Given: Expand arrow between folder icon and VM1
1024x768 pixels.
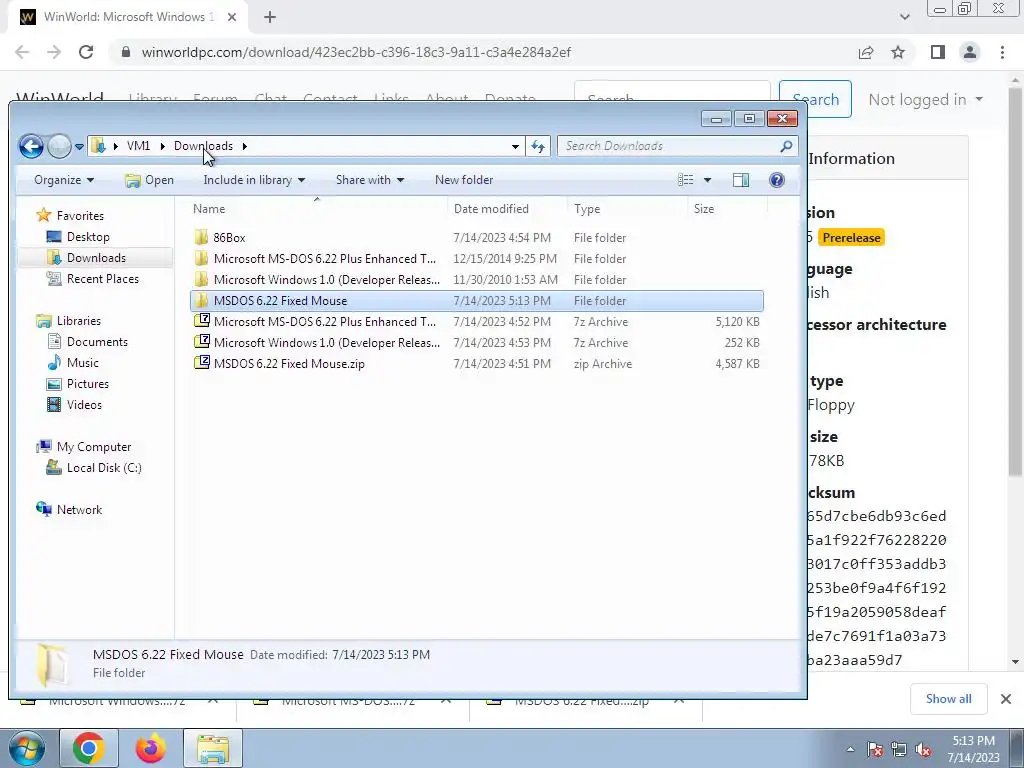Looking at the screenshot, I should [116, 146].
